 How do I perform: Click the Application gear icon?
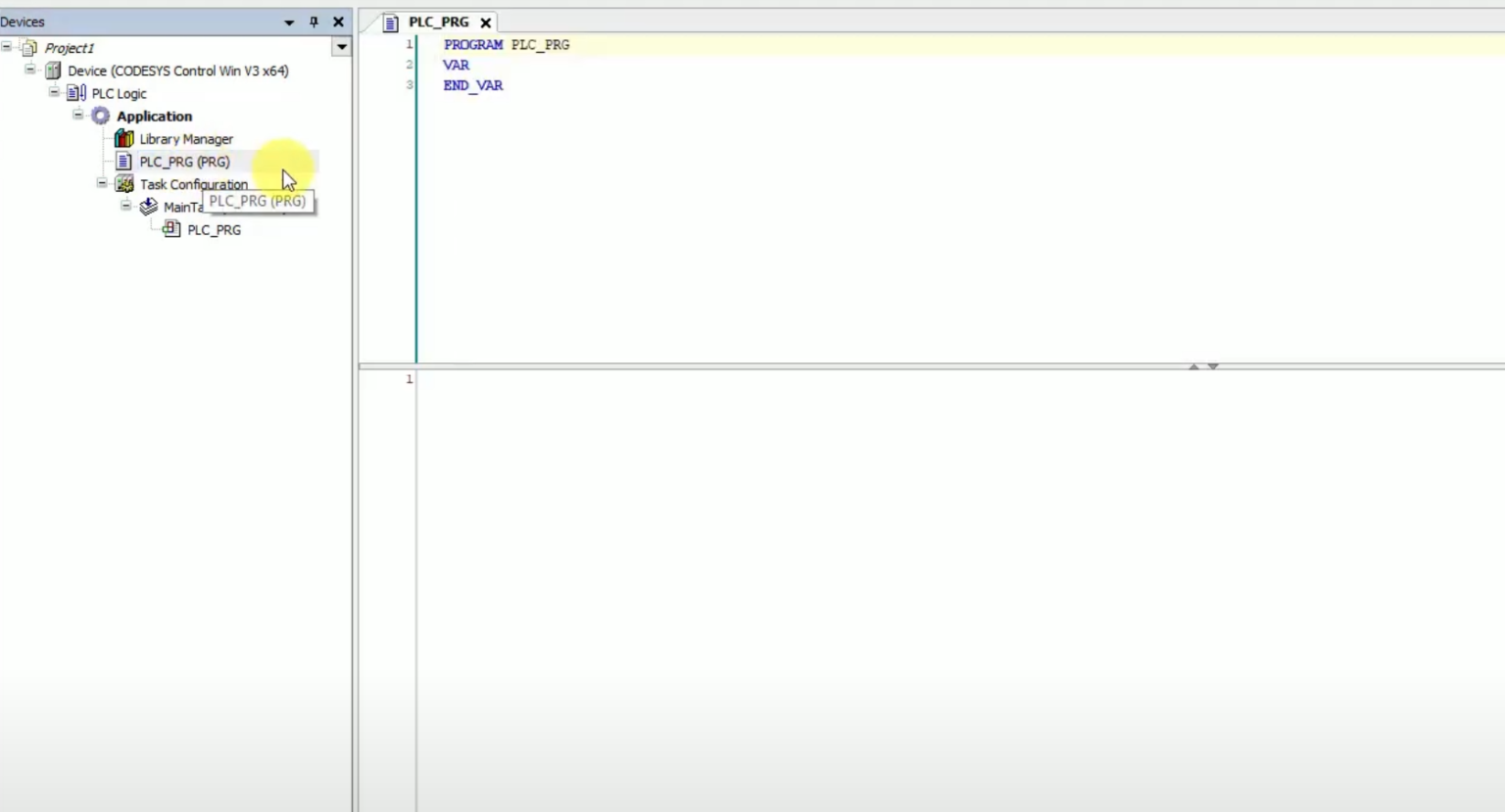100,116
